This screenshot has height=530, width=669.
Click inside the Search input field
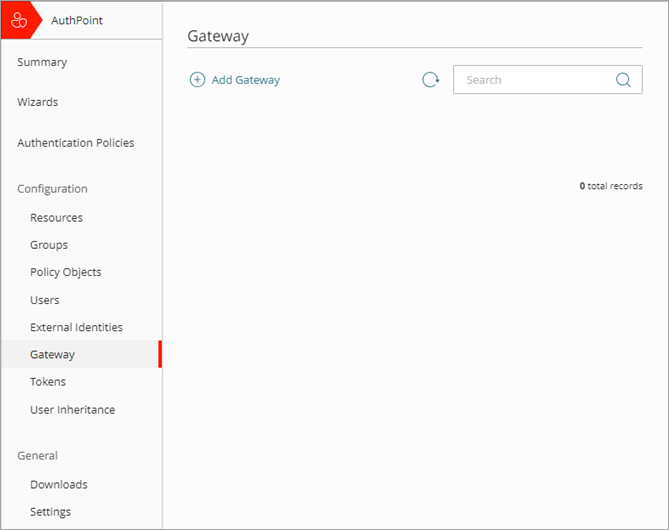click(535, 80)
